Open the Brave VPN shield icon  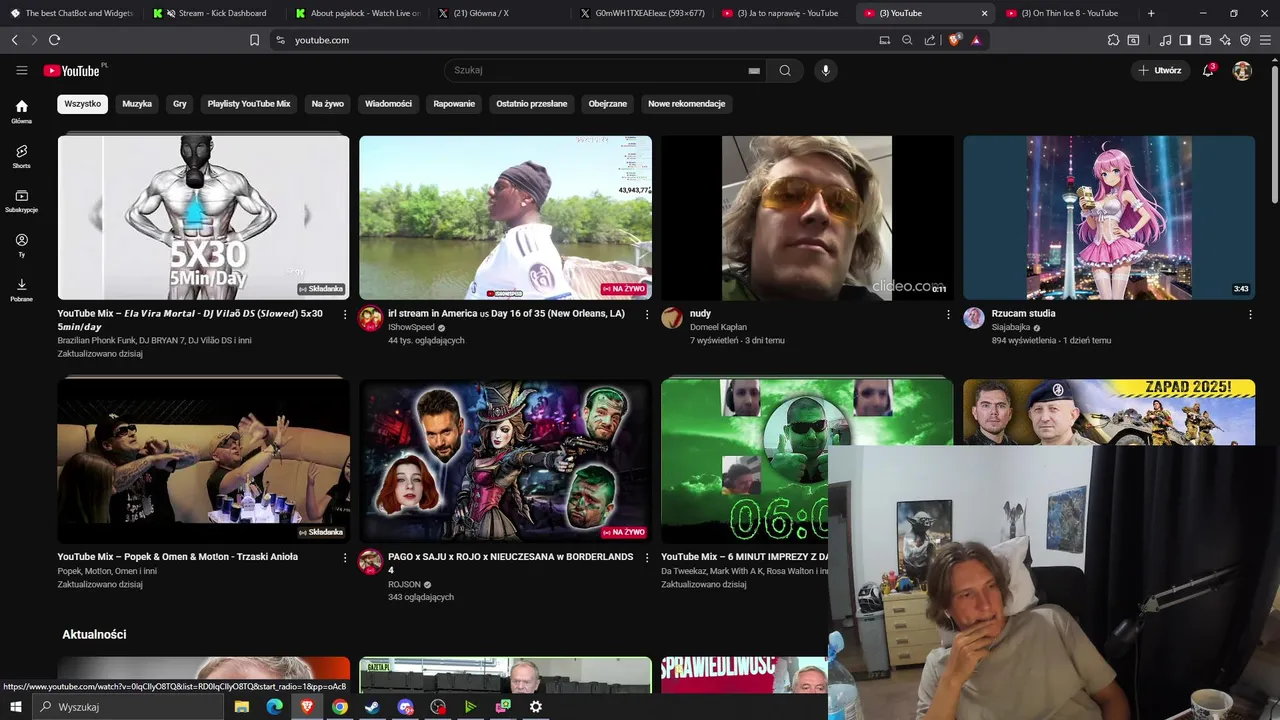pos(1245,40)
